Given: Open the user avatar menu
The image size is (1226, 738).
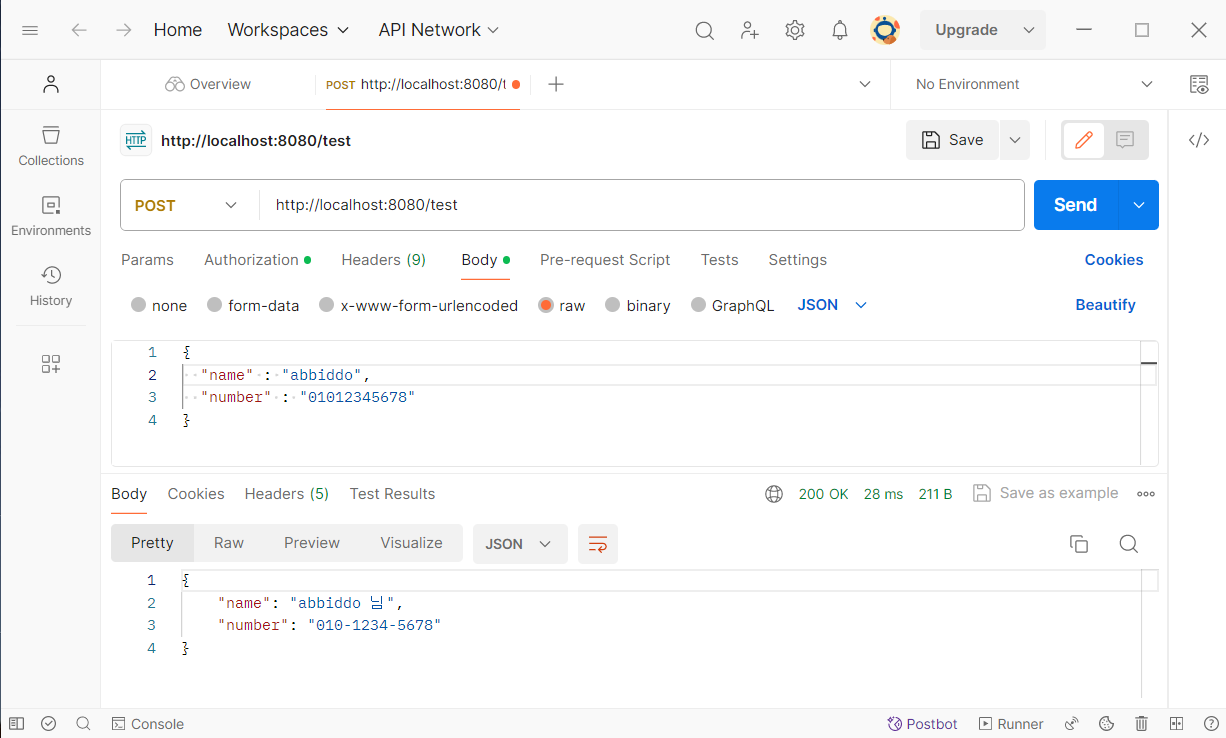Looking at the screenshot, I should [885, 30].
